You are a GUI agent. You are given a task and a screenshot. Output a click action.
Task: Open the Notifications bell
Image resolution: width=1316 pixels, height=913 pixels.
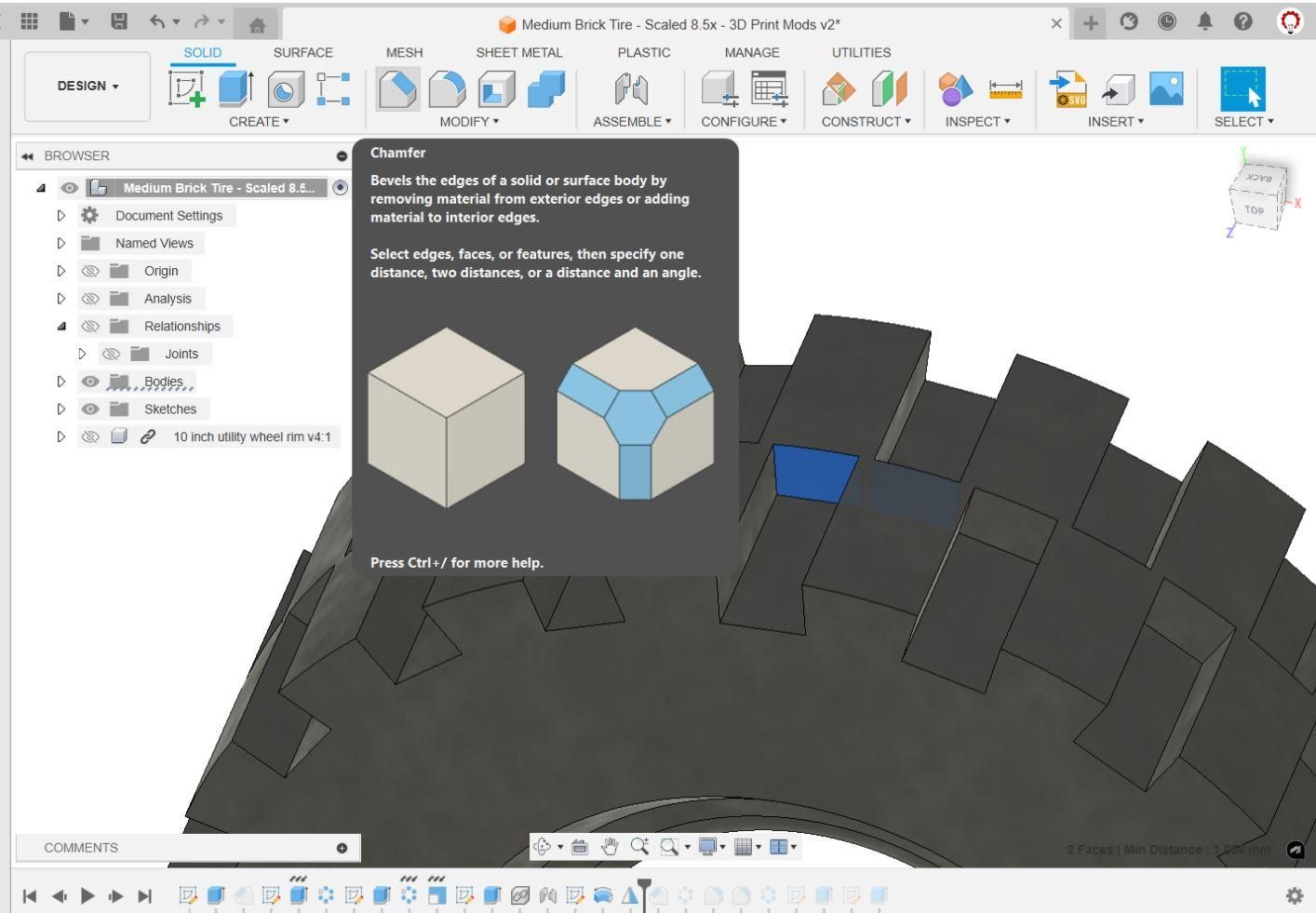tap(1205, 21)
